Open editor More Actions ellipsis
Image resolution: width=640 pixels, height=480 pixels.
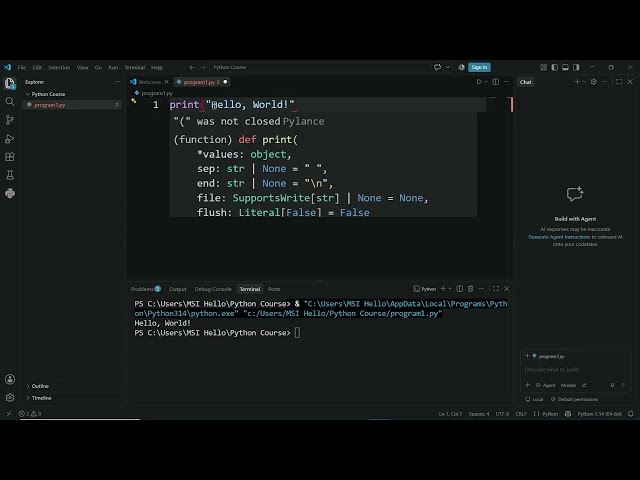507,82
